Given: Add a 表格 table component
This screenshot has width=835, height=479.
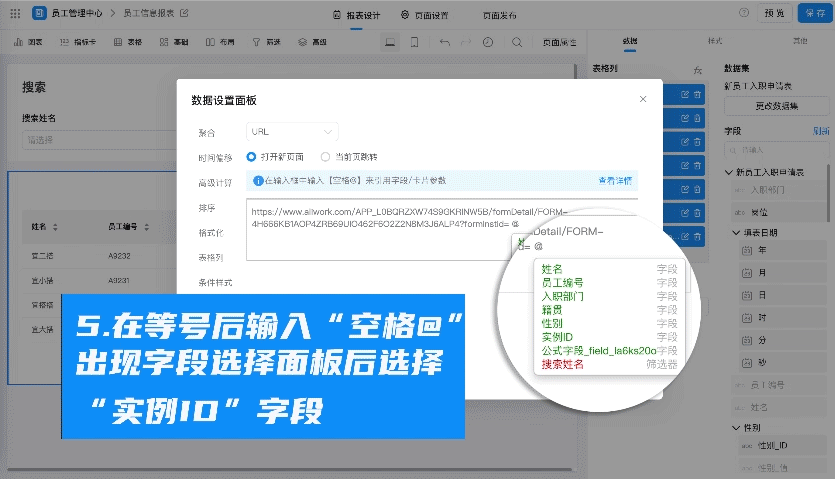Looking at the screenshot, I should point(128,42).
